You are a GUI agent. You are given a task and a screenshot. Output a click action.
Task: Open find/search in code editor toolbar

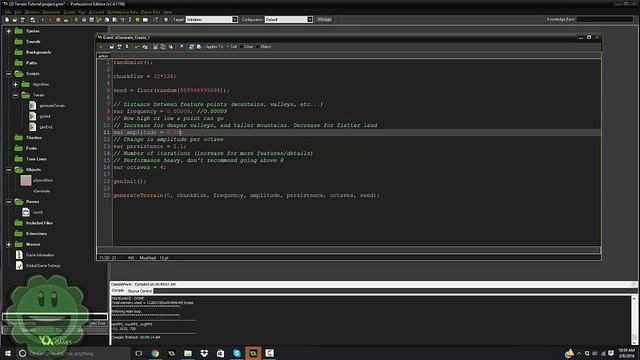[x=182, y=47]
